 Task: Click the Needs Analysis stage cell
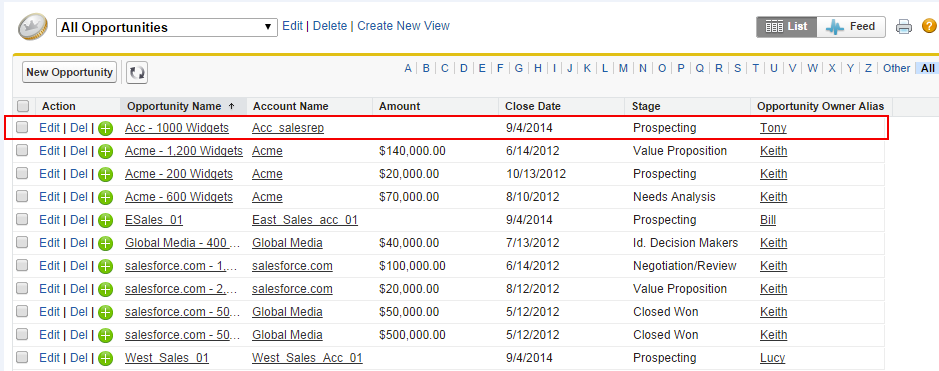tap(674, 196)
